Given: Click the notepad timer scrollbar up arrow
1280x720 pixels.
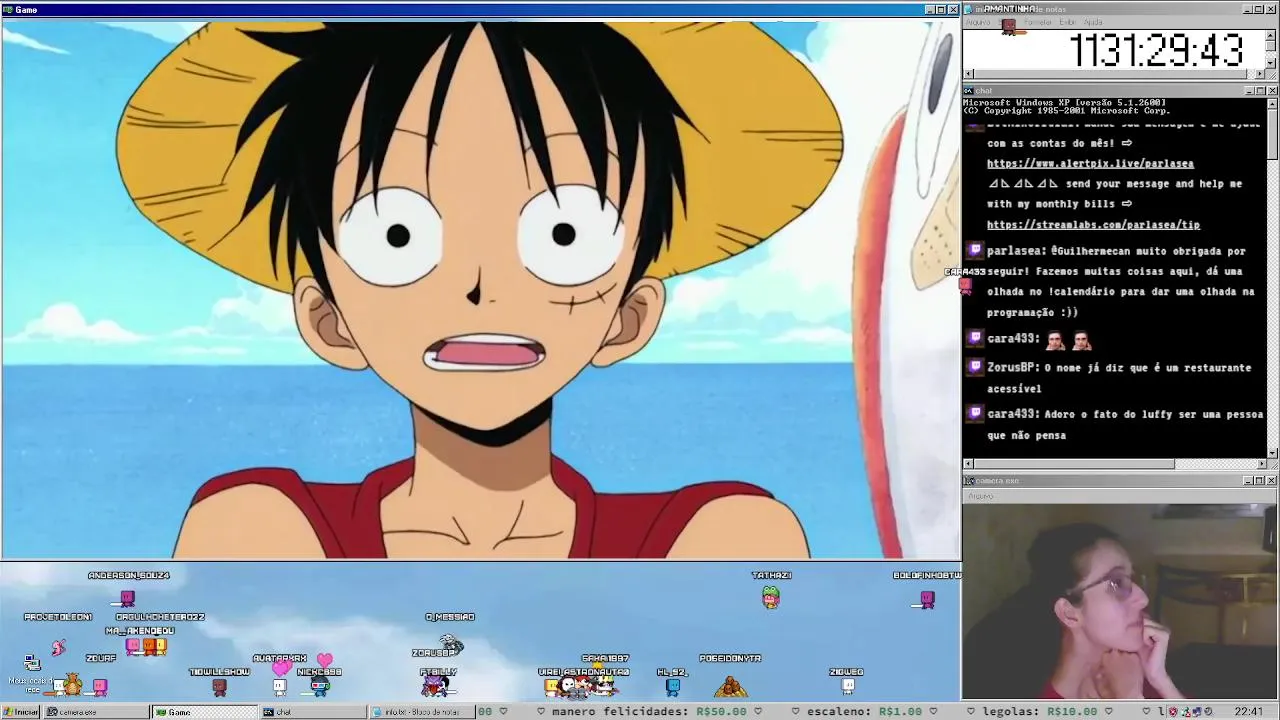Looking at the screenshot, I should pos(1272,35).
